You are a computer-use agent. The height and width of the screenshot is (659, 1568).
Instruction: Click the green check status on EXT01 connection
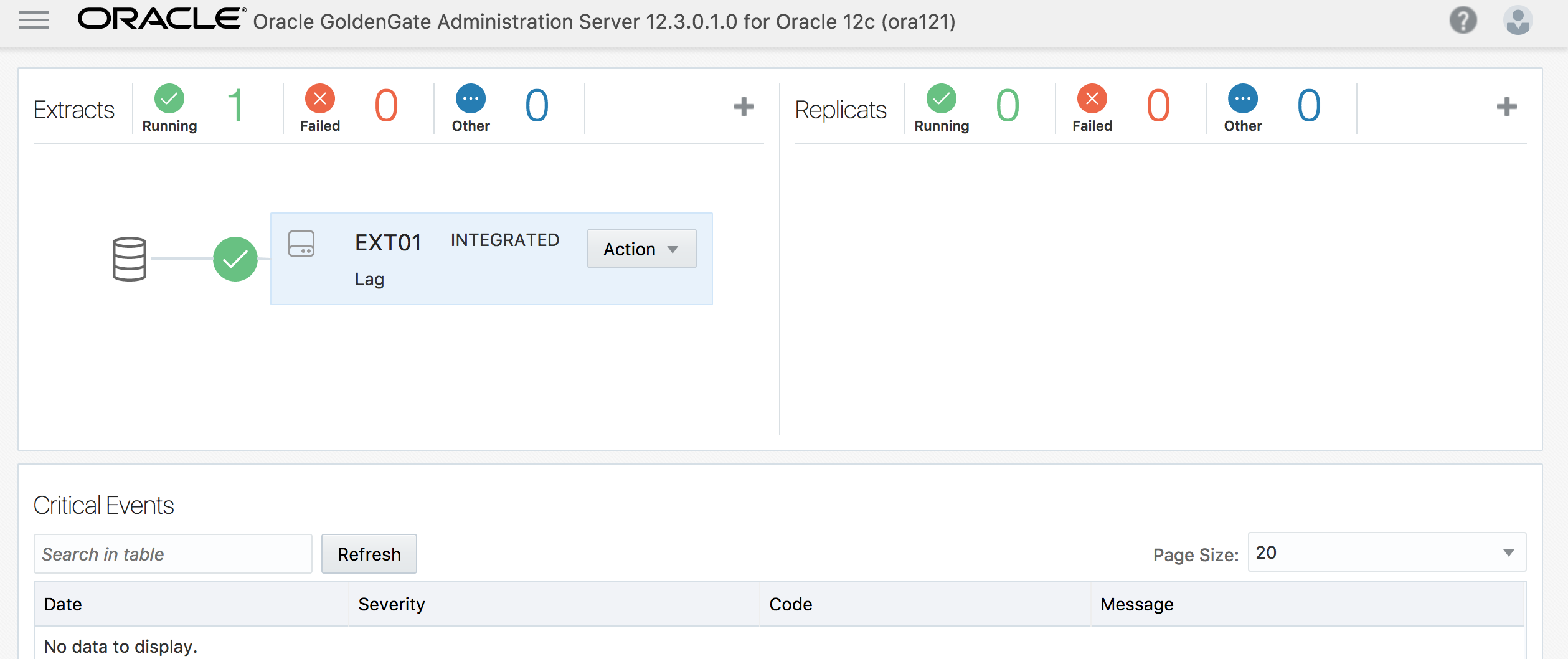click(x=235, y=259)
